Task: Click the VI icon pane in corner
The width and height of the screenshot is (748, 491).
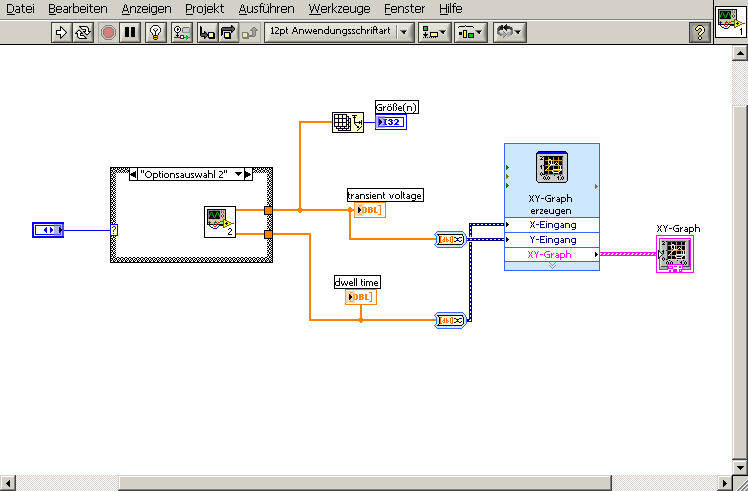Action: tap(731, 22)
